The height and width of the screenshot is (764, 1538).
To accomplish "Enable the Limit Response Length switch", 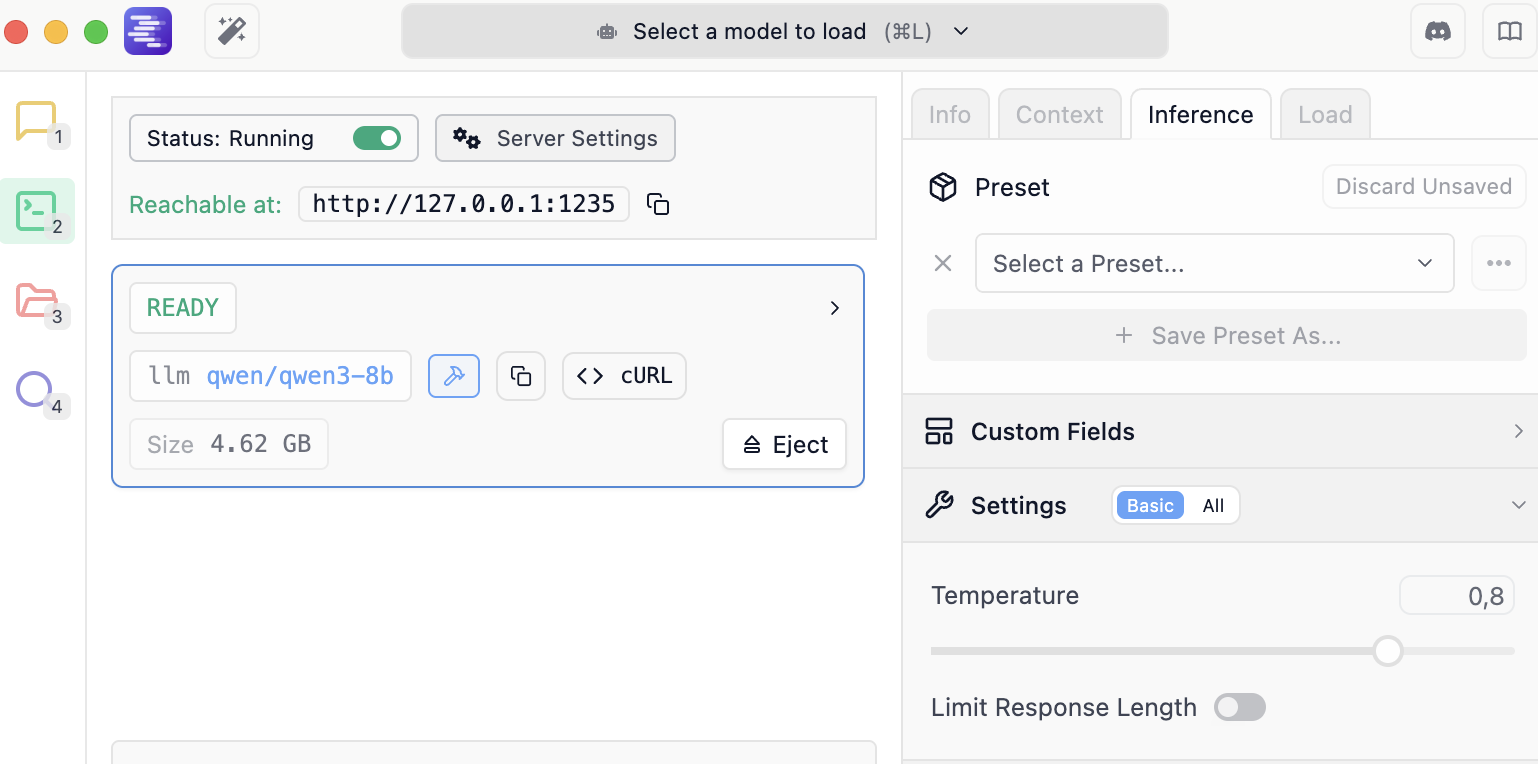I will tap(1239, 708).
